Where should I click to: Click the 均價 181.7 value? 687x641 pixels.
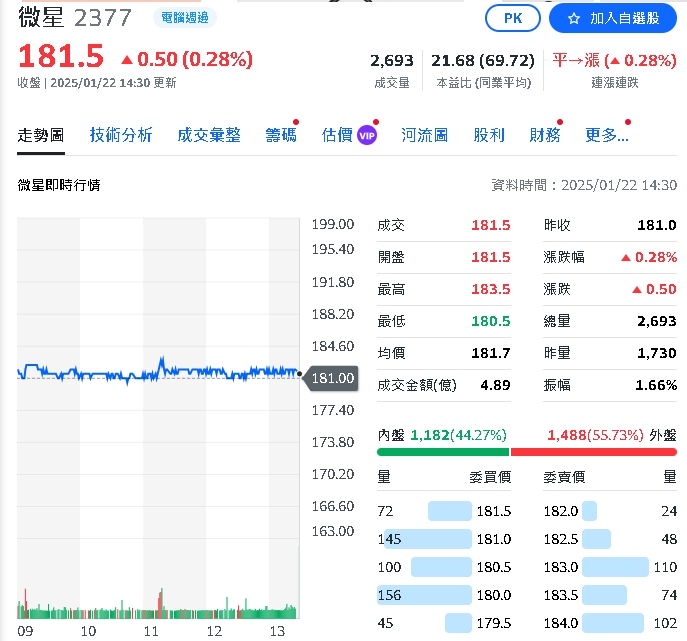(x=491, y=353)
